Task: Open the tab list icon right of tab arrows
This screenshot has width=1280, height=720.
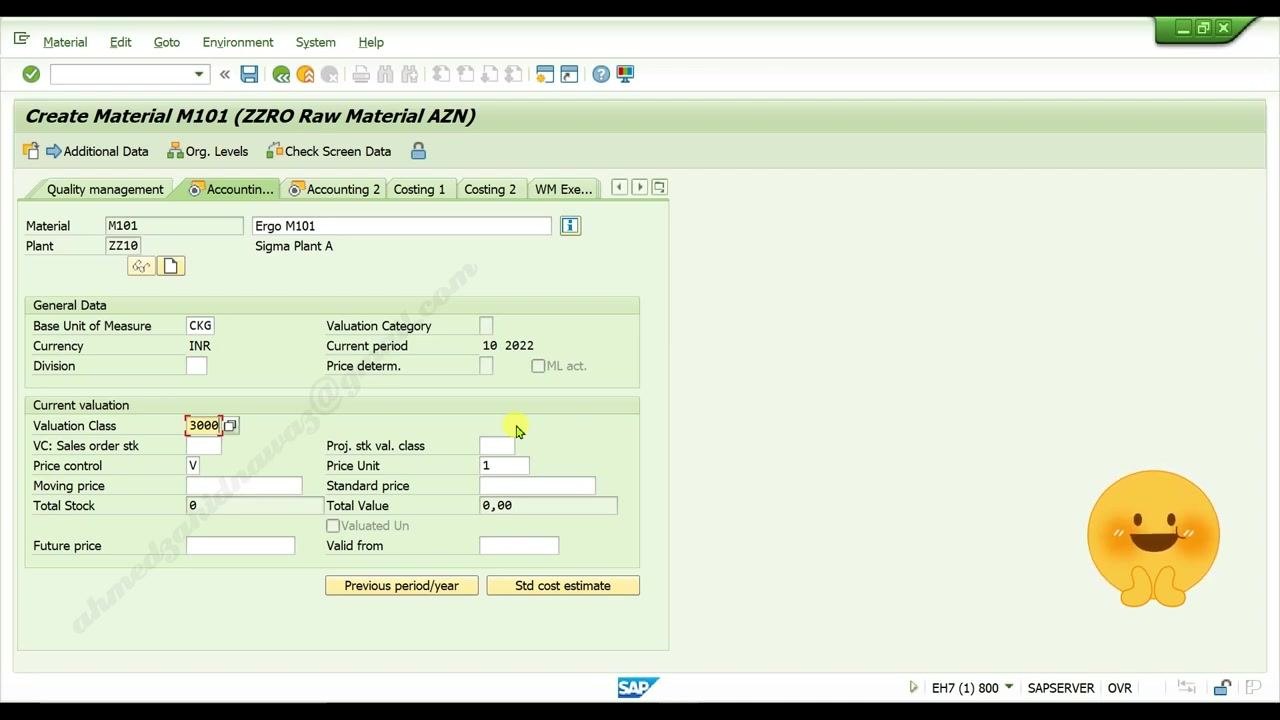Action: 660,187
